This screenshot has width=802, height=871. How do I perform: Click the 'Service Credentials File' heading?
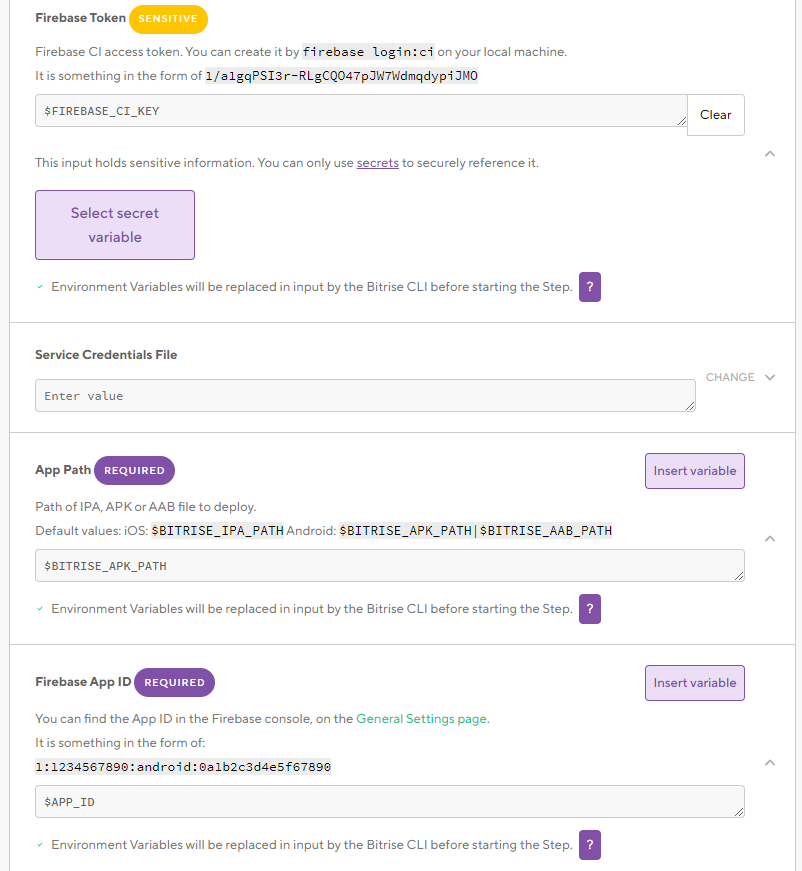coord(106,354)
